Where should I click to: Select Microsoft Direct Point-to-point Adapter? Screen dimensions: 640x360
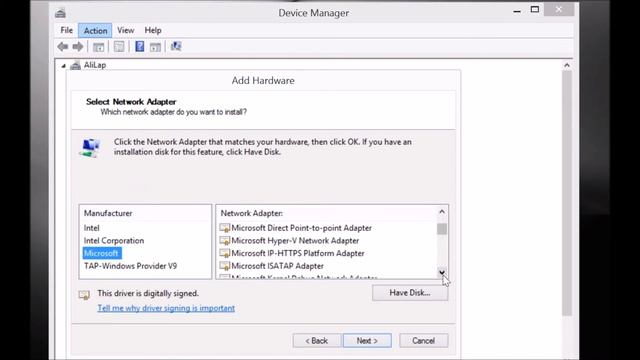(301, 228)
